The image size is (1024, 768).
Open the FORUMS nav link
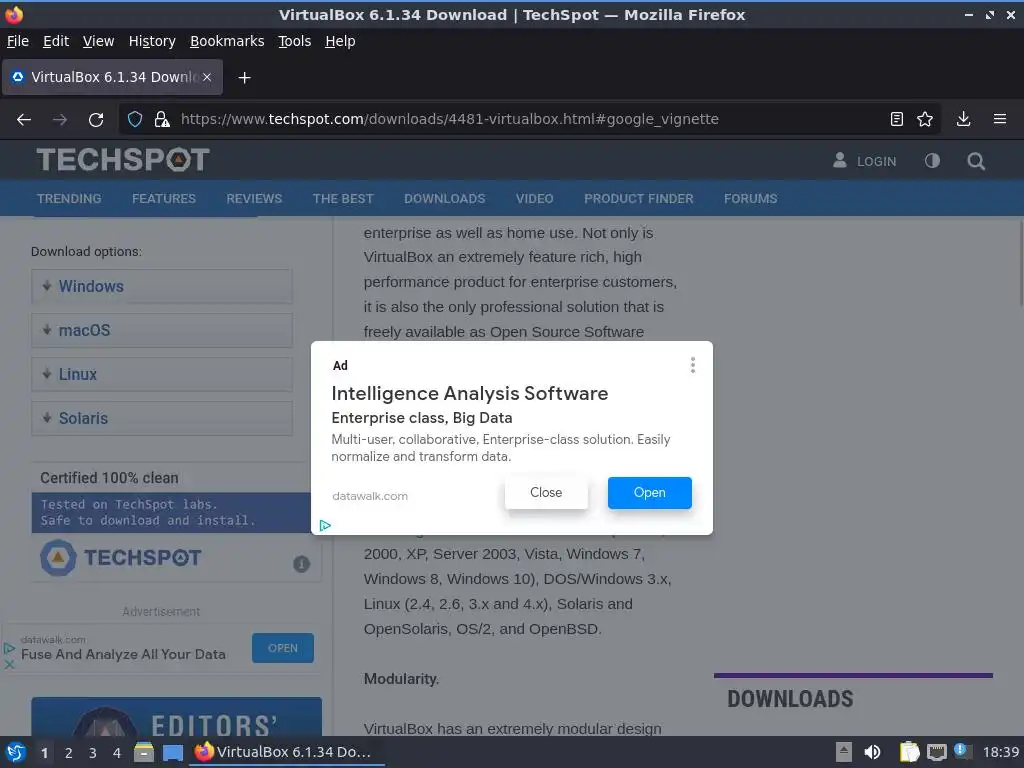point(750,199)
